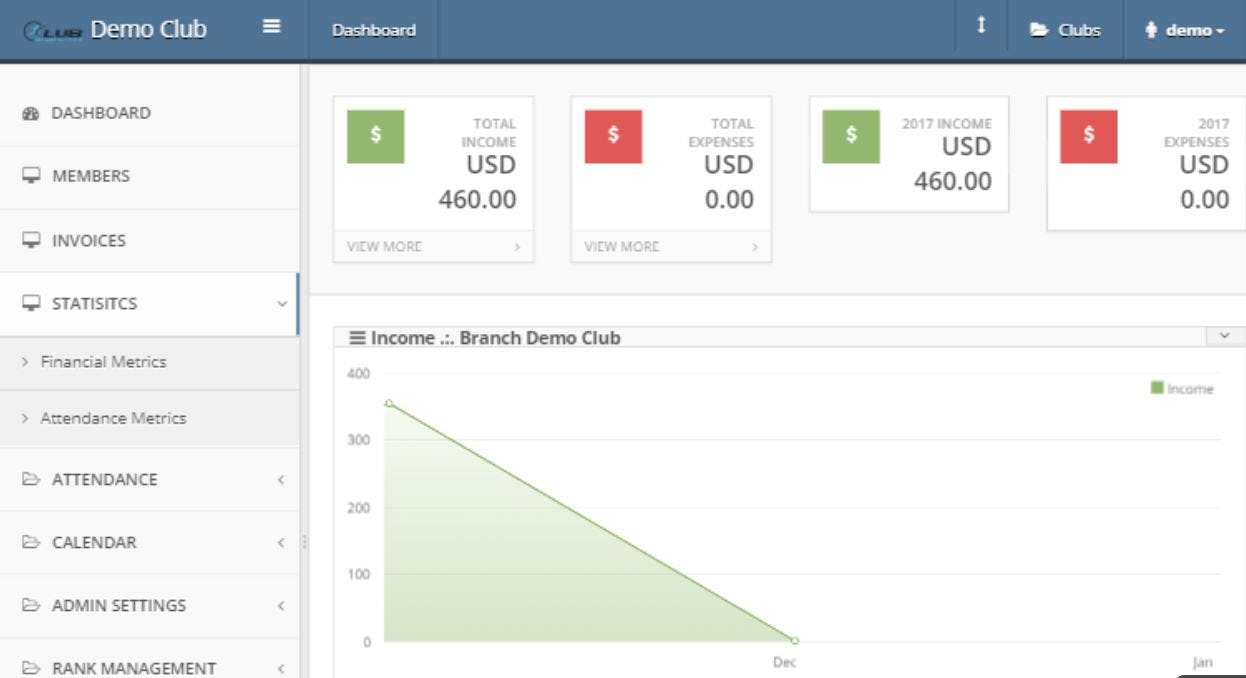Select the Statistics icon in sidebar

tap(30, 303)
